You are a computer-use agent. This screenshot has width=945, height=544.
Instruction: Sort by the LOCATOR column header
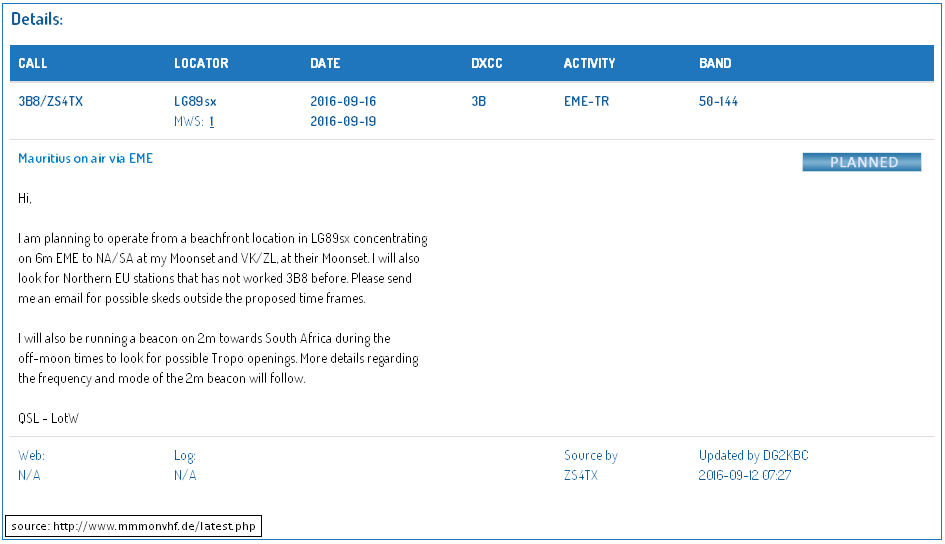point(201,63)
